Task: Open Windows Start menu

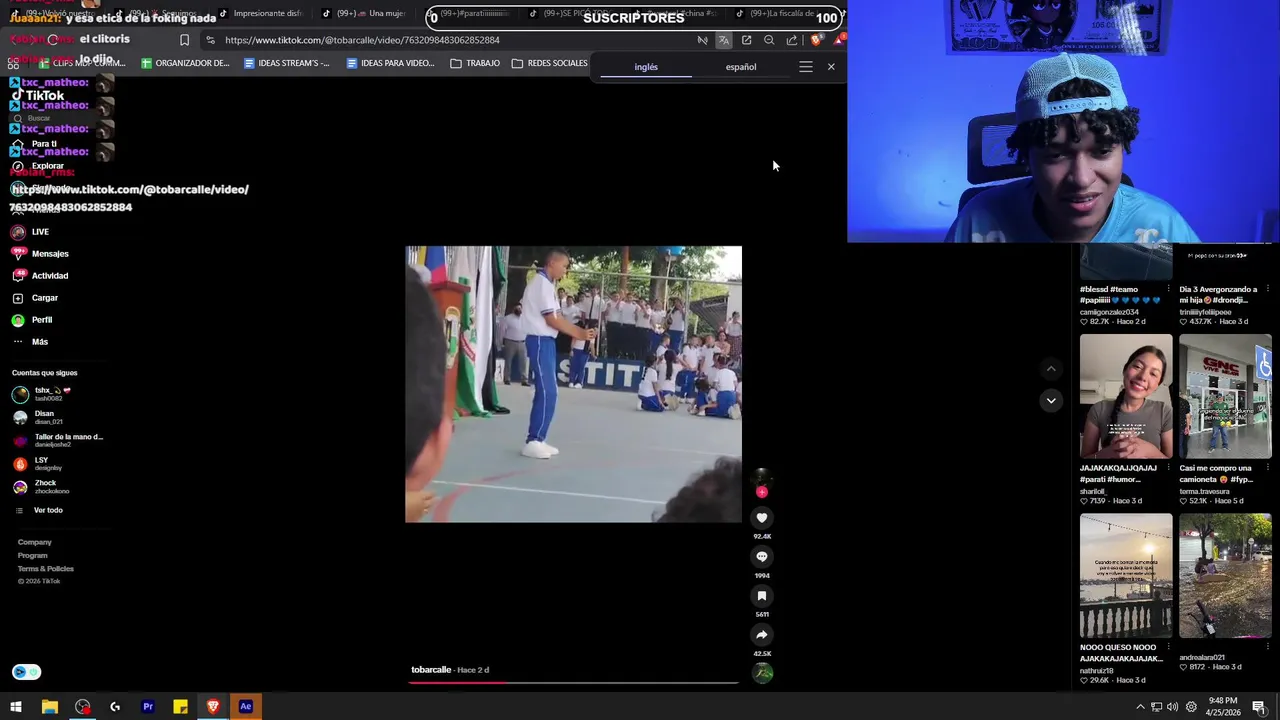Action: [16, 707]
